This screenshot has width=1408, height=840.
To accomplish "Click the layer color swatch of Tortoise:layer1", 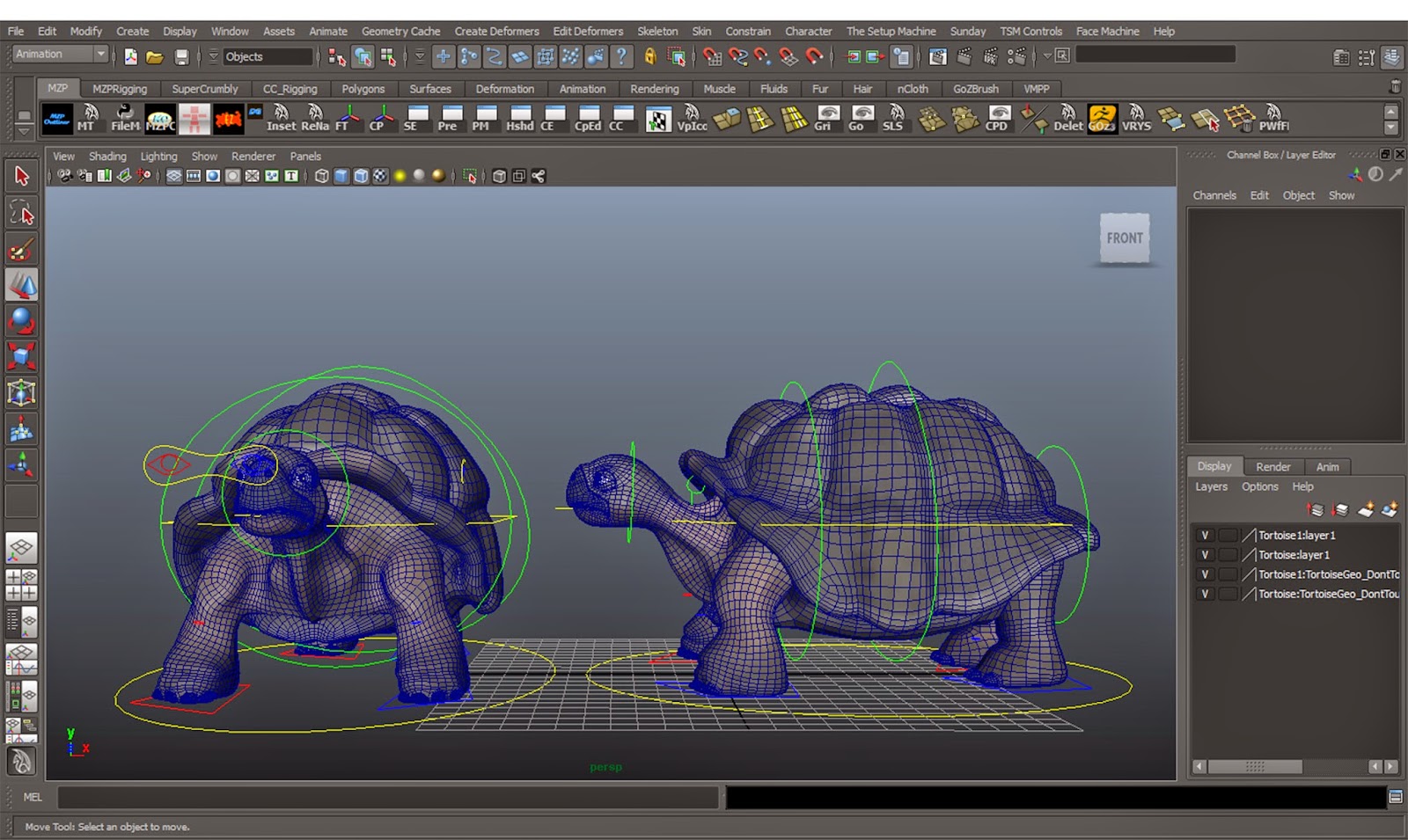I will (x=1248, y=555).
